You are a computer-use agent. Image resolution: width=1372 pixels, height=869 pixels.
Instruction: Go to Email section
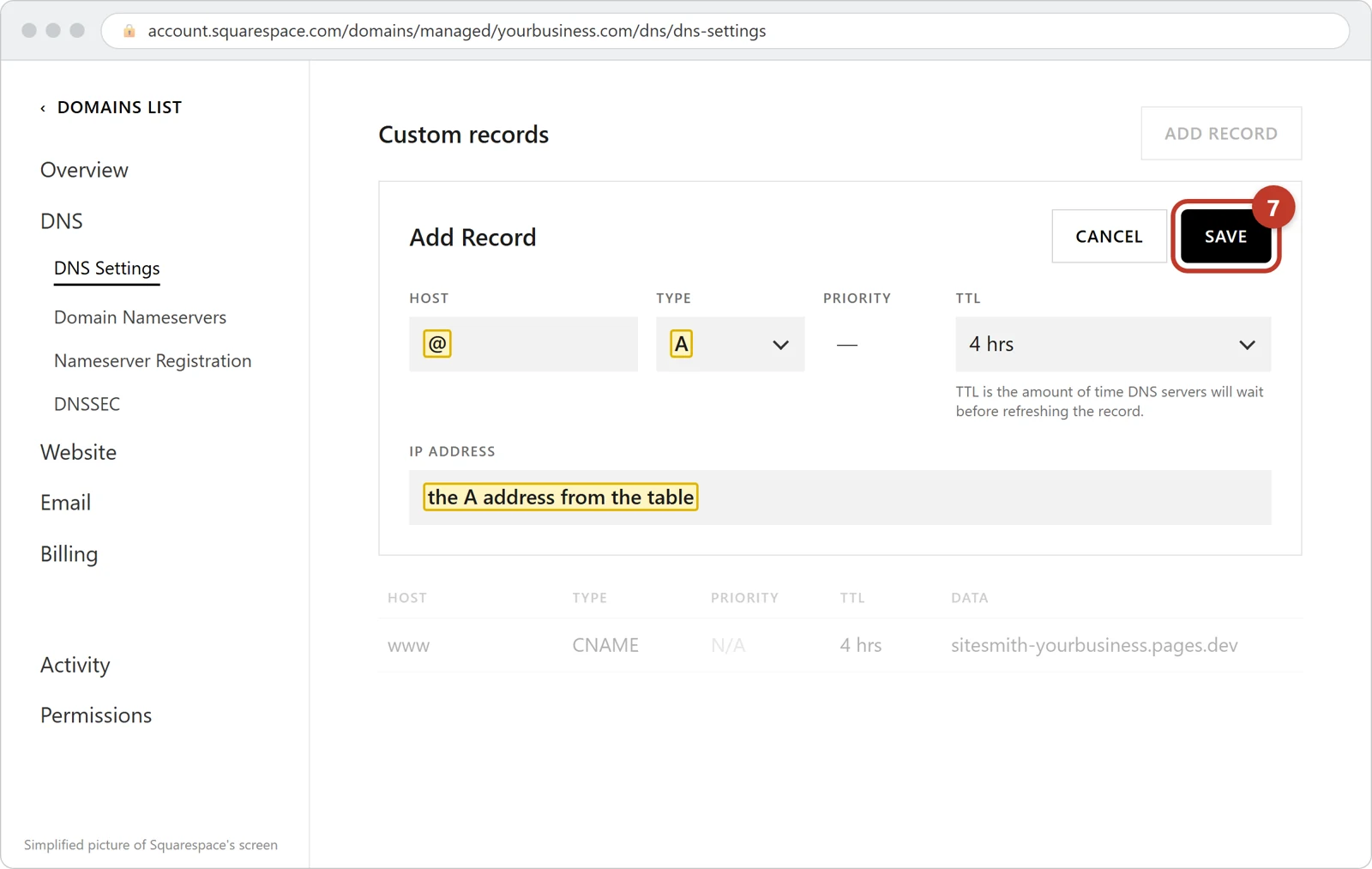[65, 503]
